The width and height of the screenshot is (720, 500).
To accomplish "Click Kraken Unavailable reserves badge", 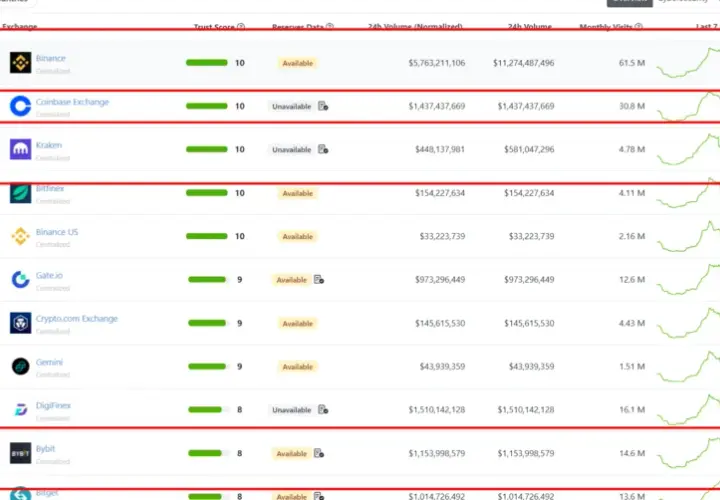I will tap(292, 150).
